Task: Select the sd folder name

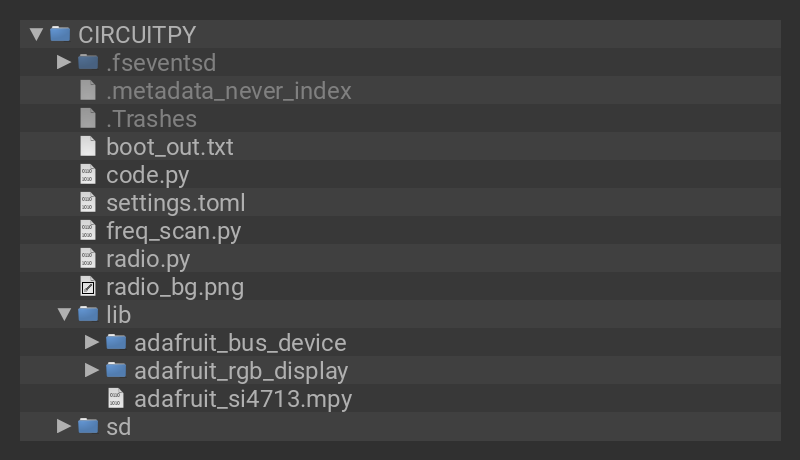Action: [118, 427]
